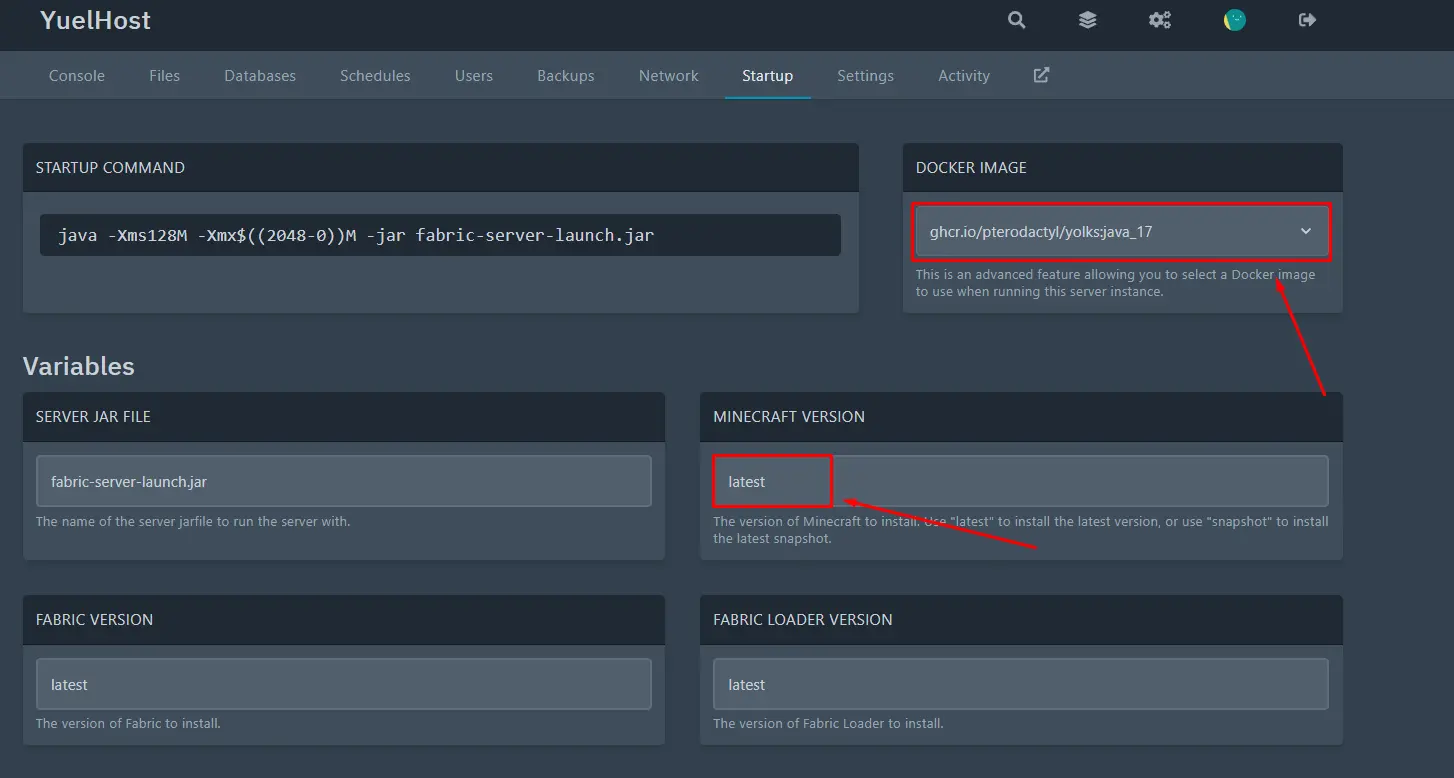Focus the Minecraft Version input field
Image resolution: width=1454 pixels, height=778 pixels.
pyautogui.click(x=1020, y=481)
